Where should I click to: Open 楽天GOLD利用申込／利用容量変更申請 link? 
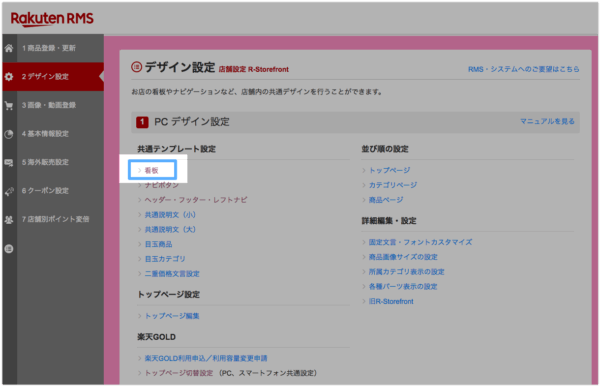(206, 359)
